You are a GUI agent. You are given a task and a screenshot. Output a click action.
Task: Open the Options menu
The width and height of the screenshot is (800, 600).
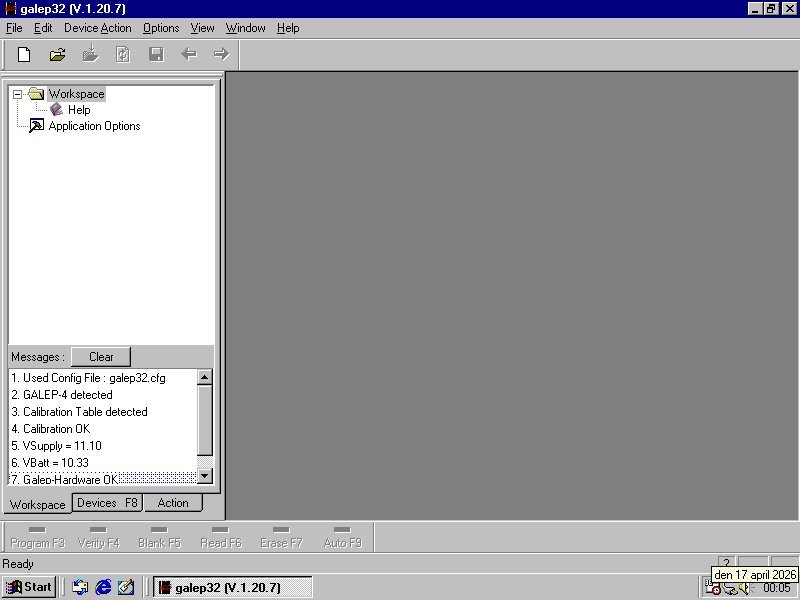coord(161,28)
